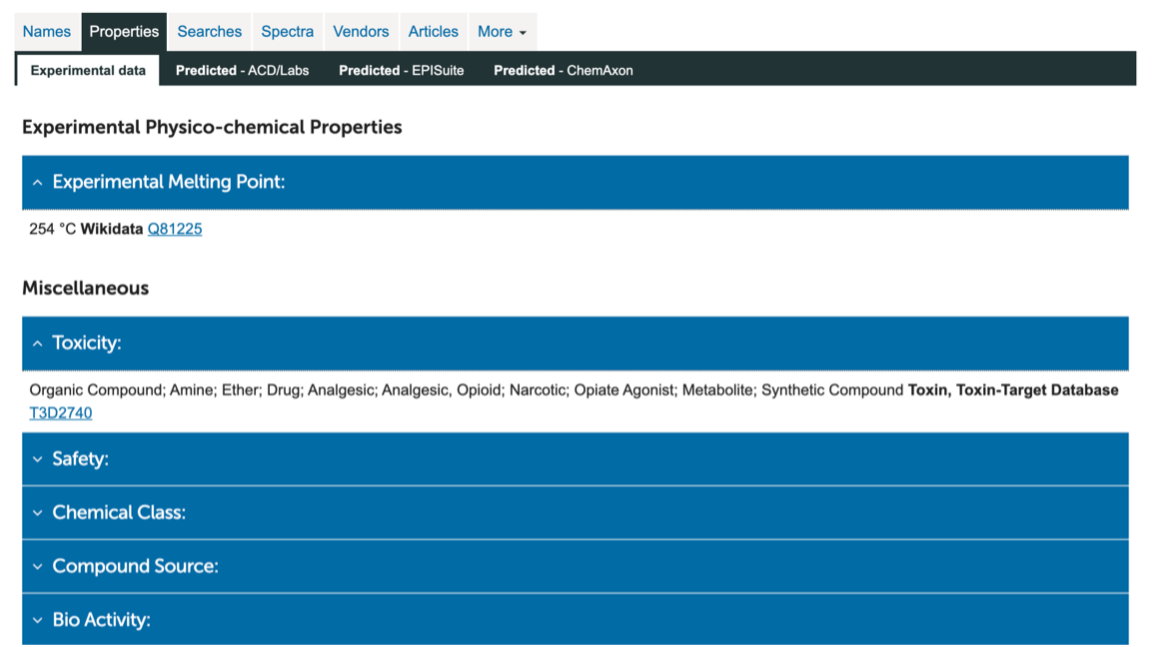
Task: Click the Miscellaneous heading
Action: click(x=85, y=288)
